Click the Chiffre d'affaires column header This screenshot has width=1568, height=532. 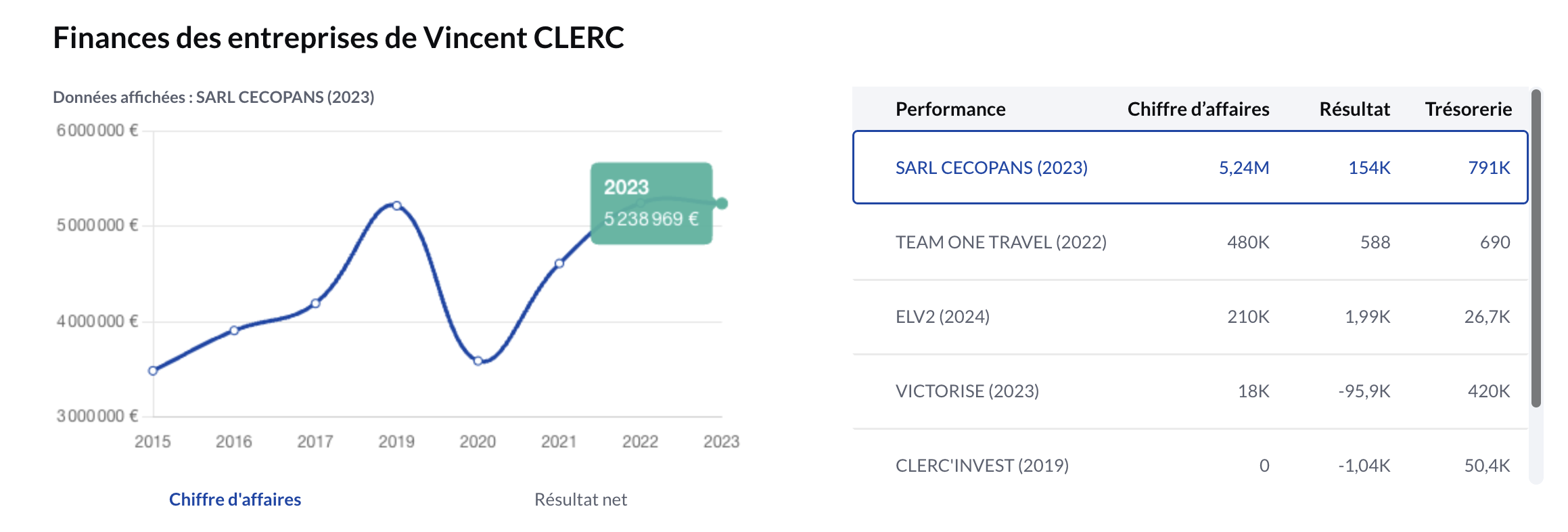(x=1198, y=109)
